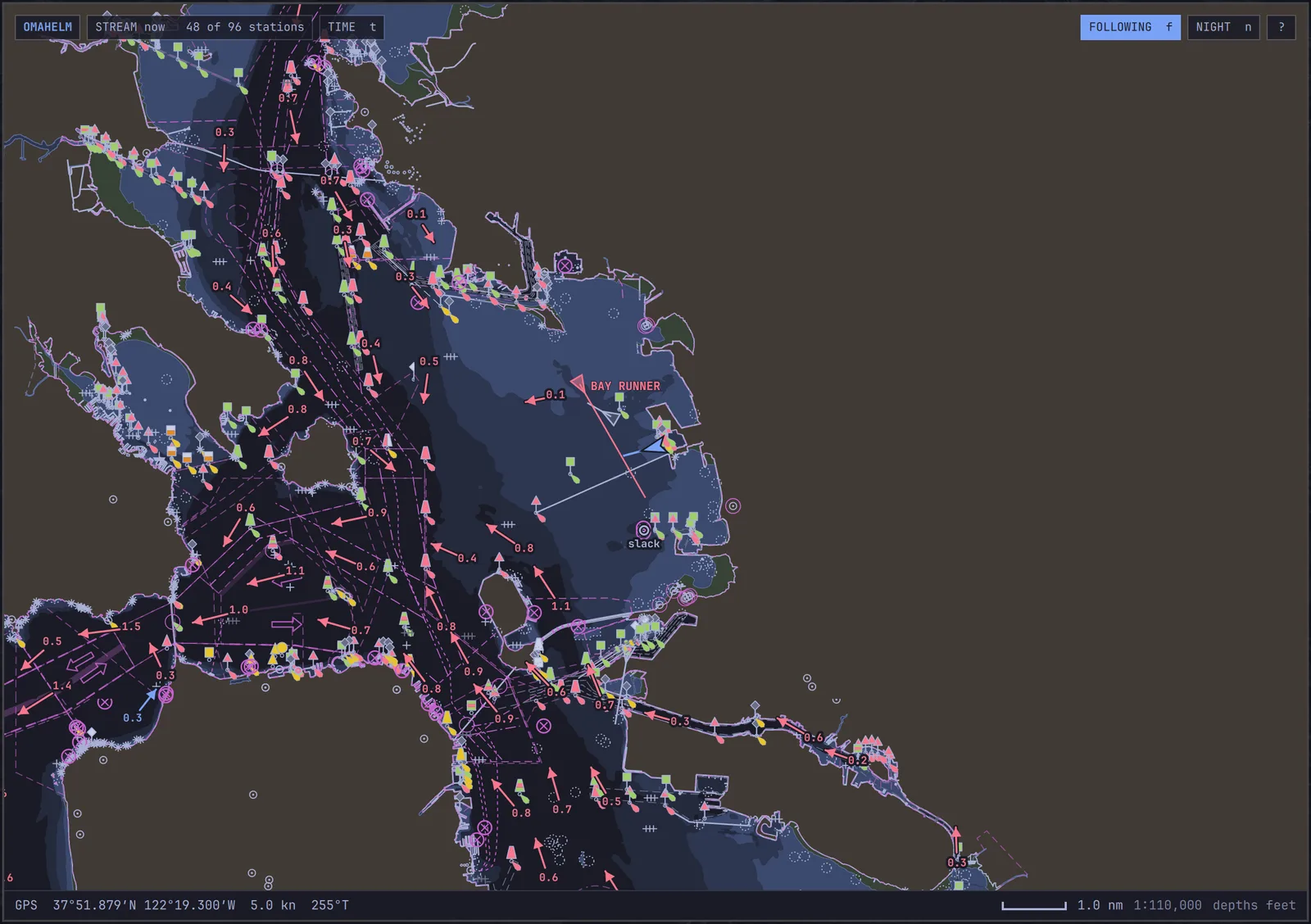Click the 0.1 arrow left of BAY RUNNER

535,400
